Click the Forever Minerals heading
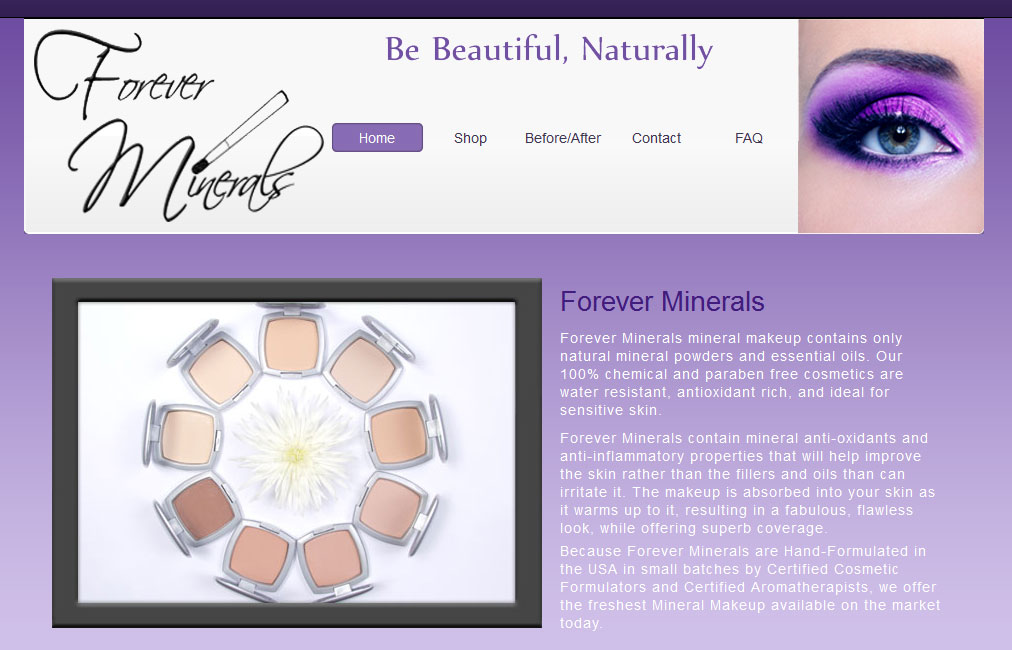The image size is (1012, 650). tap(662, 301)
